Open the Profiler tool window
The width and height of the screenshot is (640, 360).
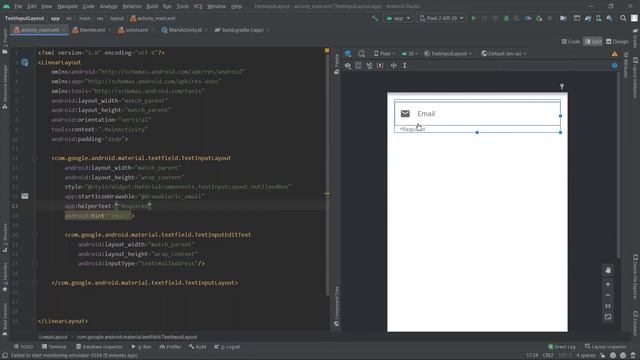(x=170, y=347)
